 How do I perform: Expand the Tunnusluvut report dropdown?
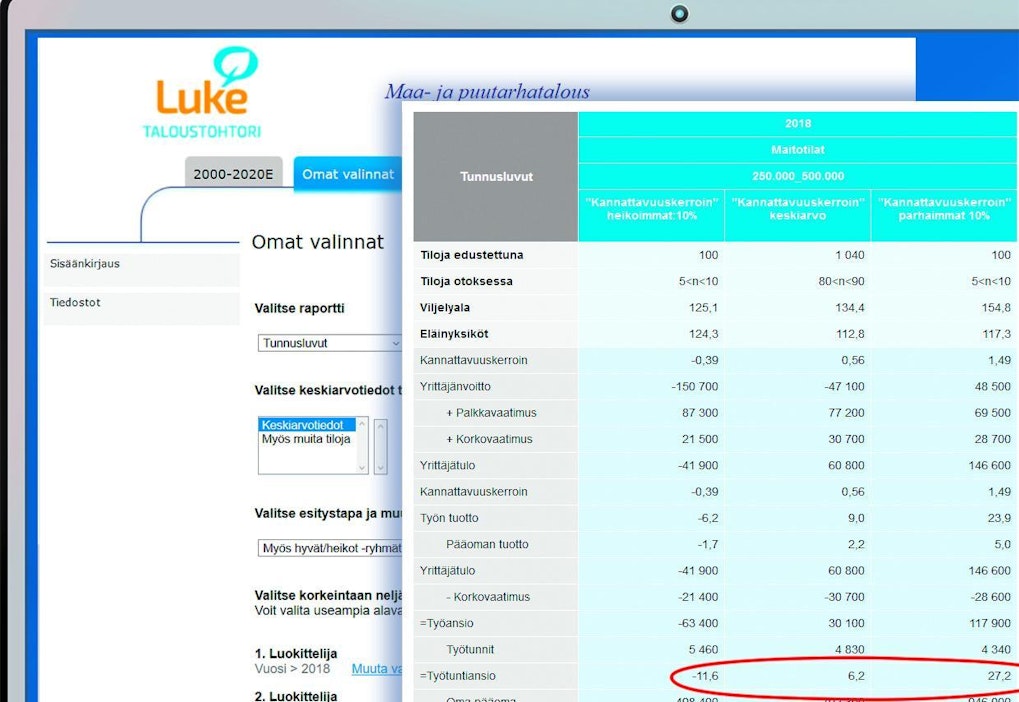(329, 343)
